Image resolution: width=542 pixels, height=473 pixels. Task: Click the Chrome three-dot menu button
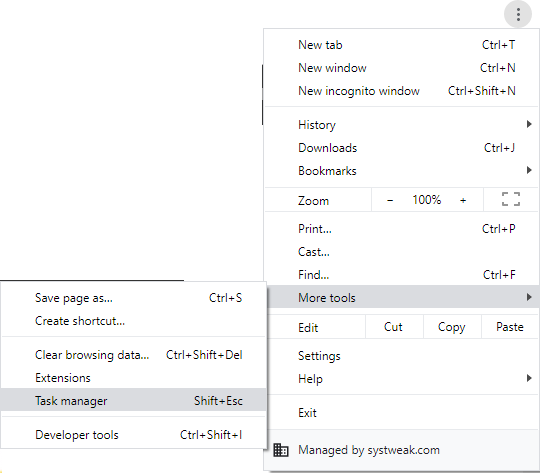click(518, 14)
